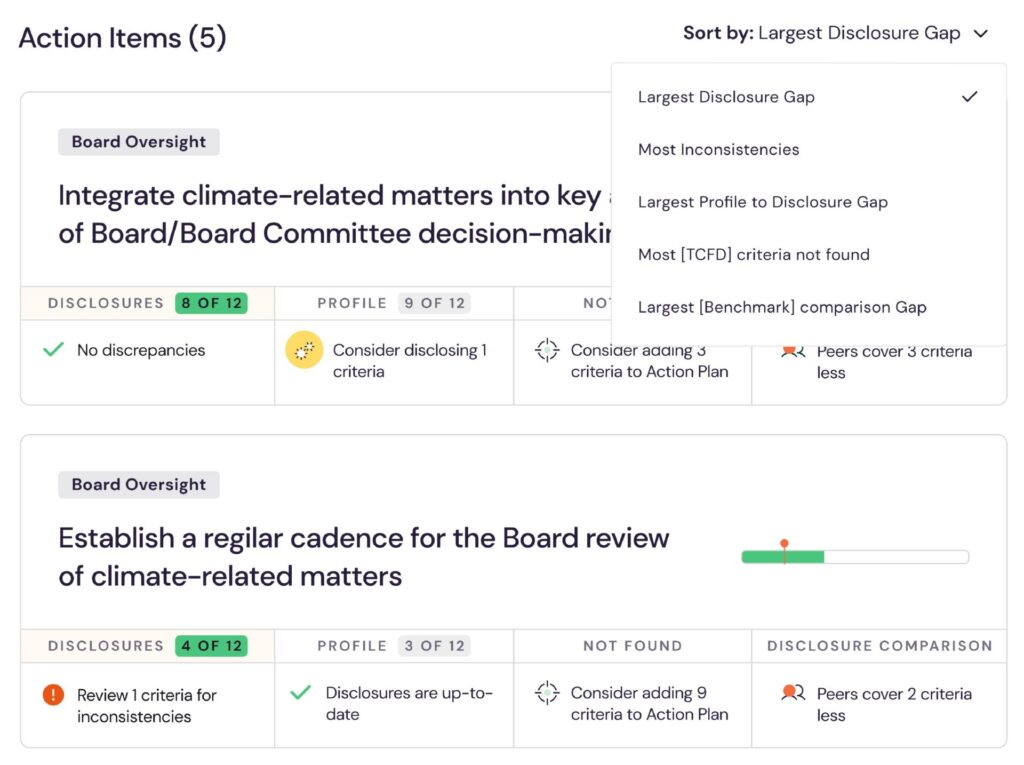Click the peers icon beside "Peers cover 2 criteria less"

[x=791, y=693]
